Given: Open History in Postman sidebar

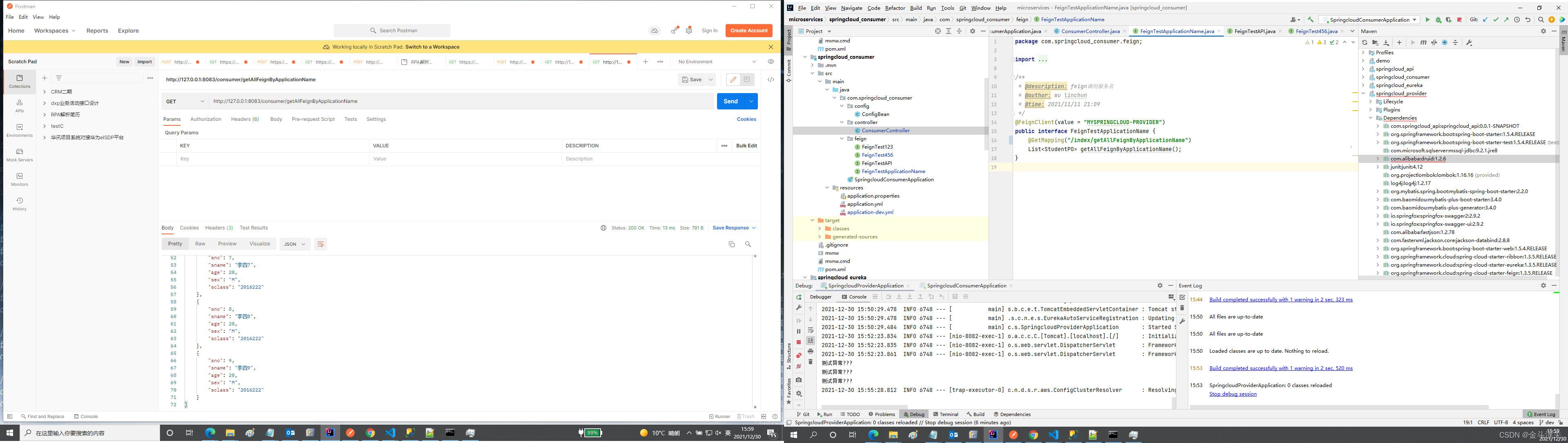Looking at the screenshot, I should 20,204.
